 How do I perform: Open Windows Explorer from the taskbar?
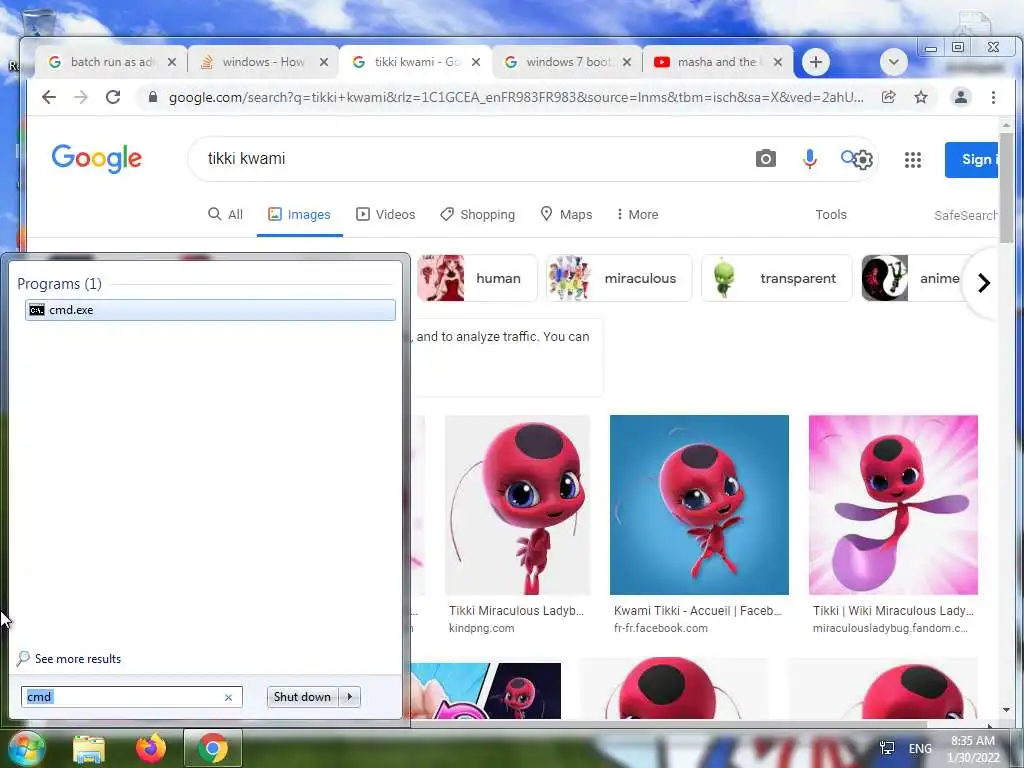click(x=89, y=748)
